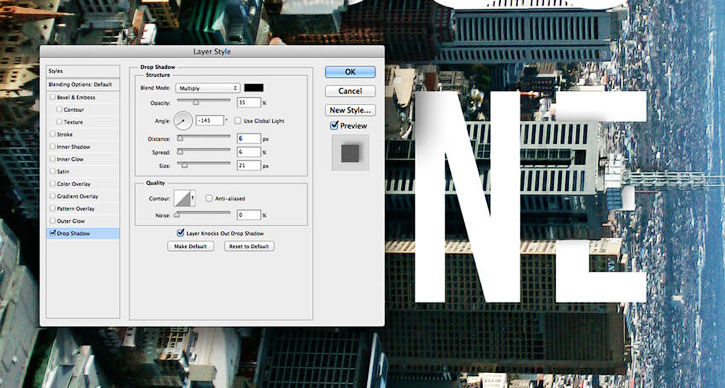Viewport: 725px width, 388px height.
Task: Click the Opacity slider handle
Action: [196, 102]
